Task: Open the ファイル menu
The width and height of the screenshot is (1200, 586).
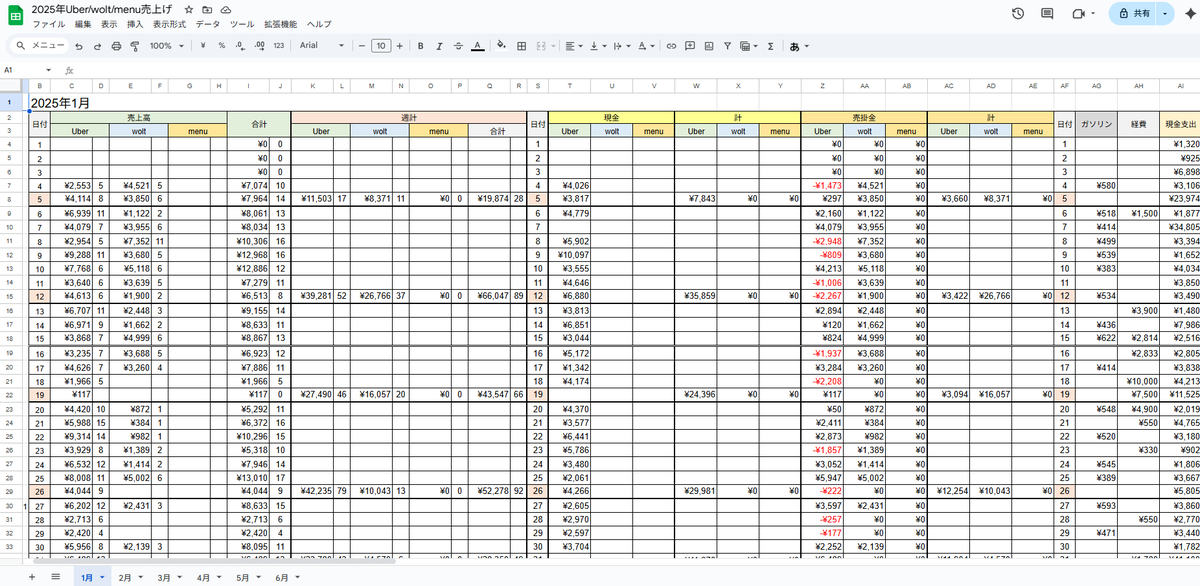Action: click(49, 24)
